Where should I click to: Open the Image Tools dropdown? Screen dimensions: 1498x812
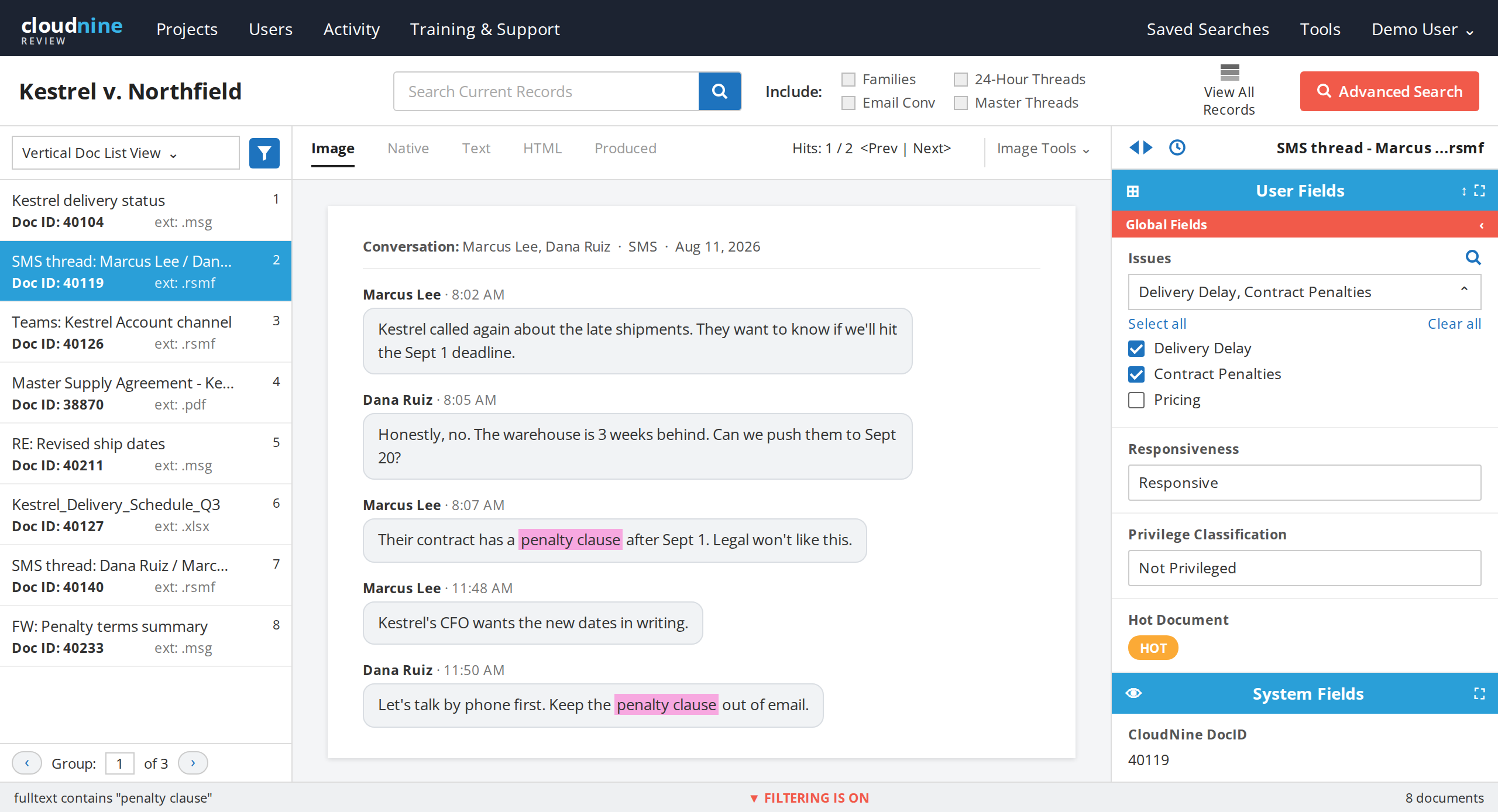pyautogui.click(x=1043, y=149)
